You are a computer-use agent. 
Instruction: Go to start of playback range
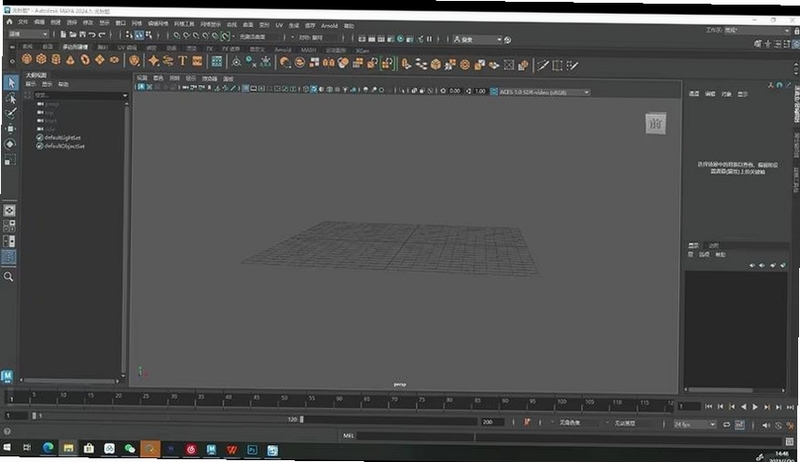[708, 406]
